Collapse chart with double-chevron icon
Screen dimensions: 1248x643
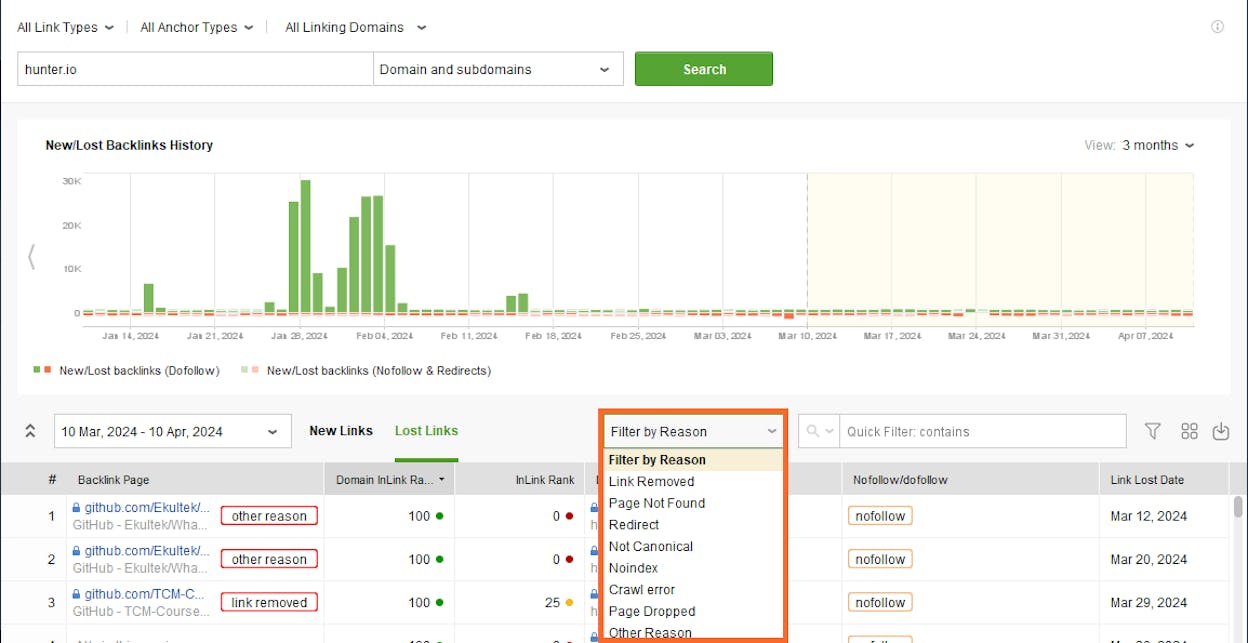click(x=30, y=431)
